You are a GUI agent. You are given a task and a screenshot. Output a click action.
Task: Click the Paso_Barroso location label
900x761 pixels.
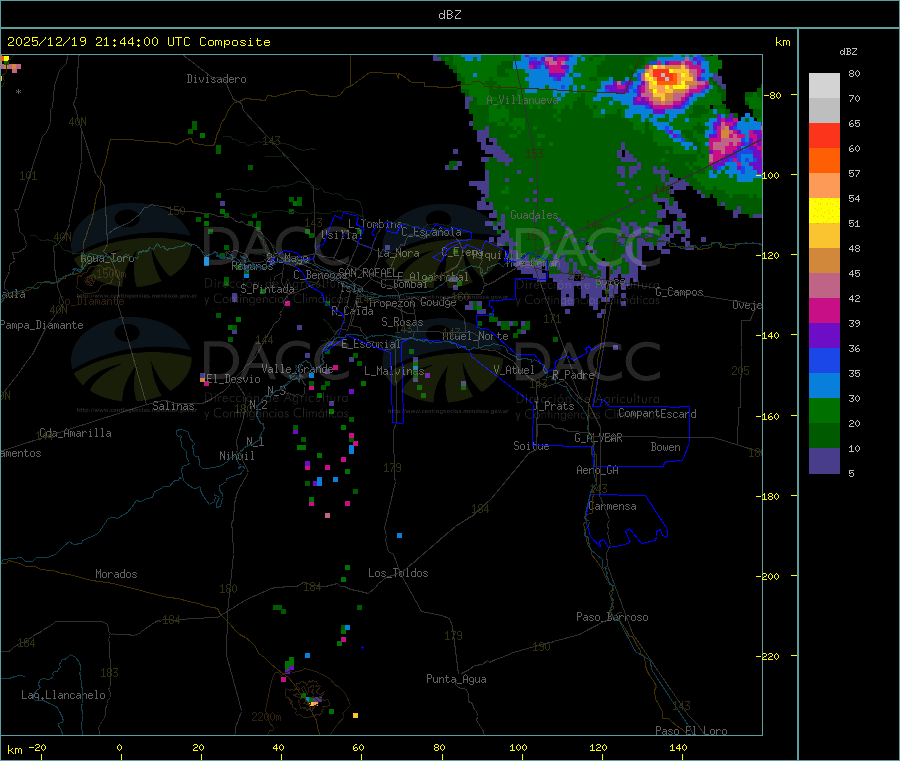612,617
